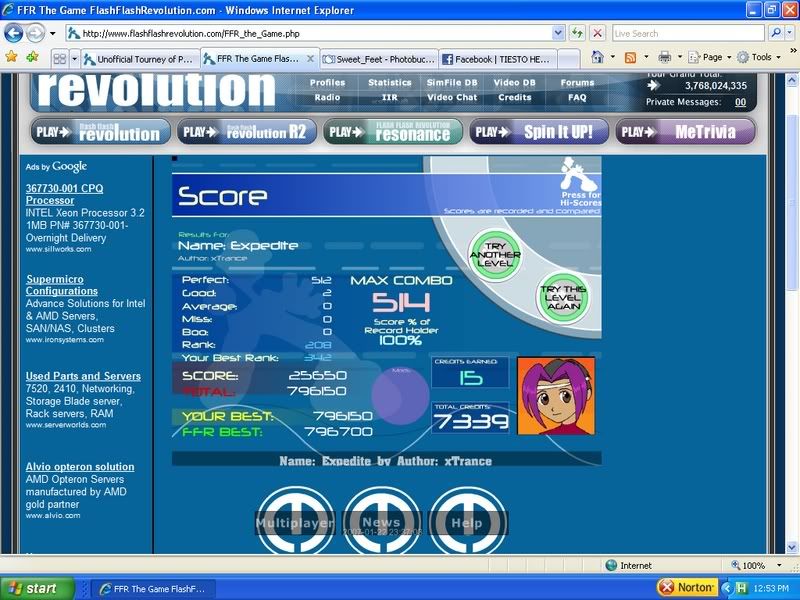Click the Refresh page icon

point(577,33)
